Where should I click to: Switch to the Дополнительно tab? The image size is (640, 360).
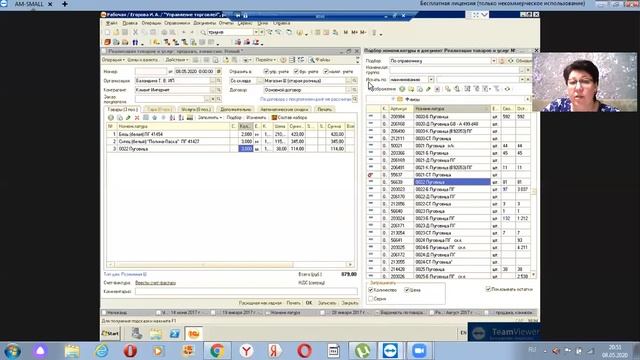[x=236, y=109]
